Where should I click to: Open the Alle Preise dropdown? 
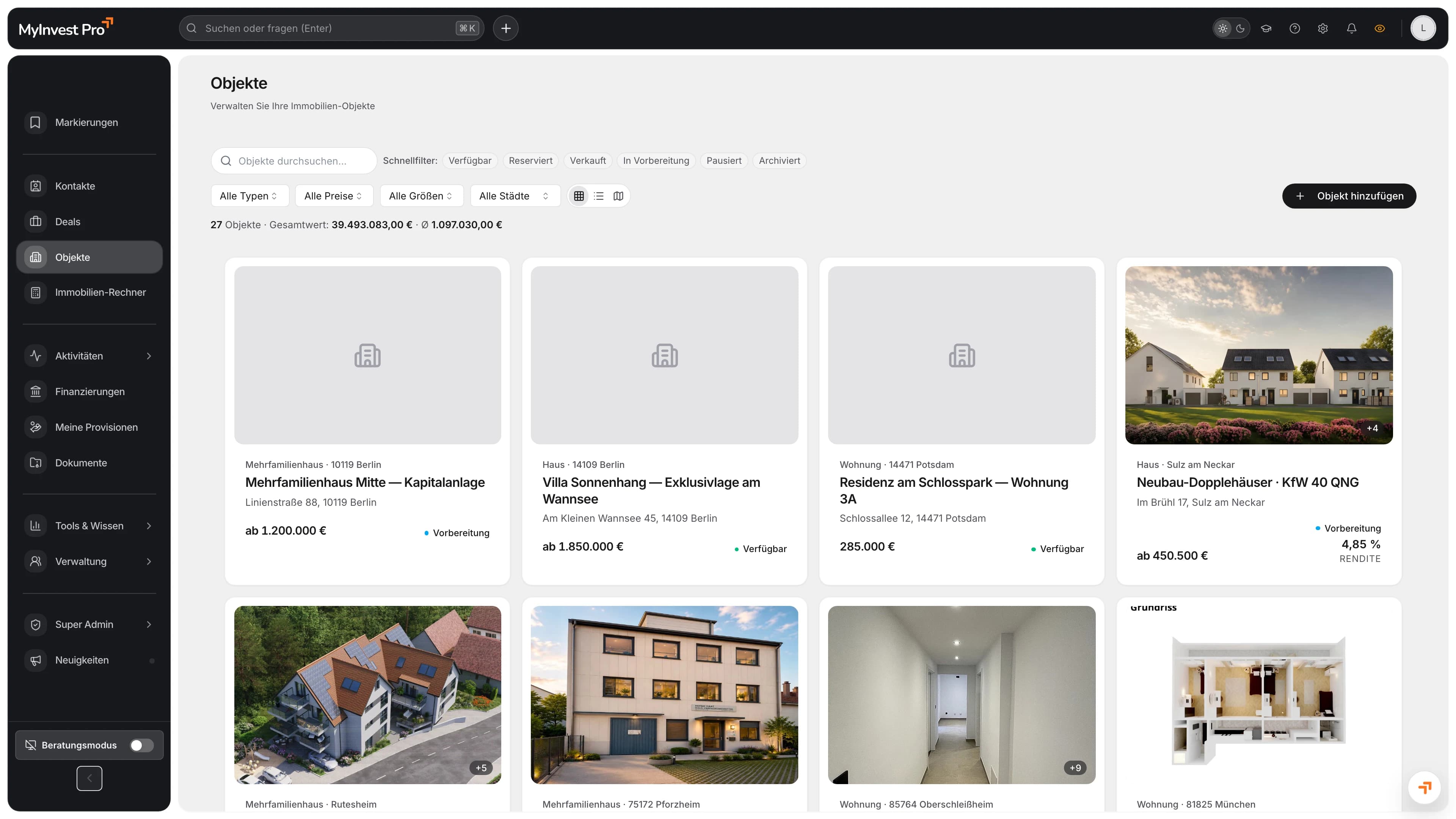coord(334,196)
